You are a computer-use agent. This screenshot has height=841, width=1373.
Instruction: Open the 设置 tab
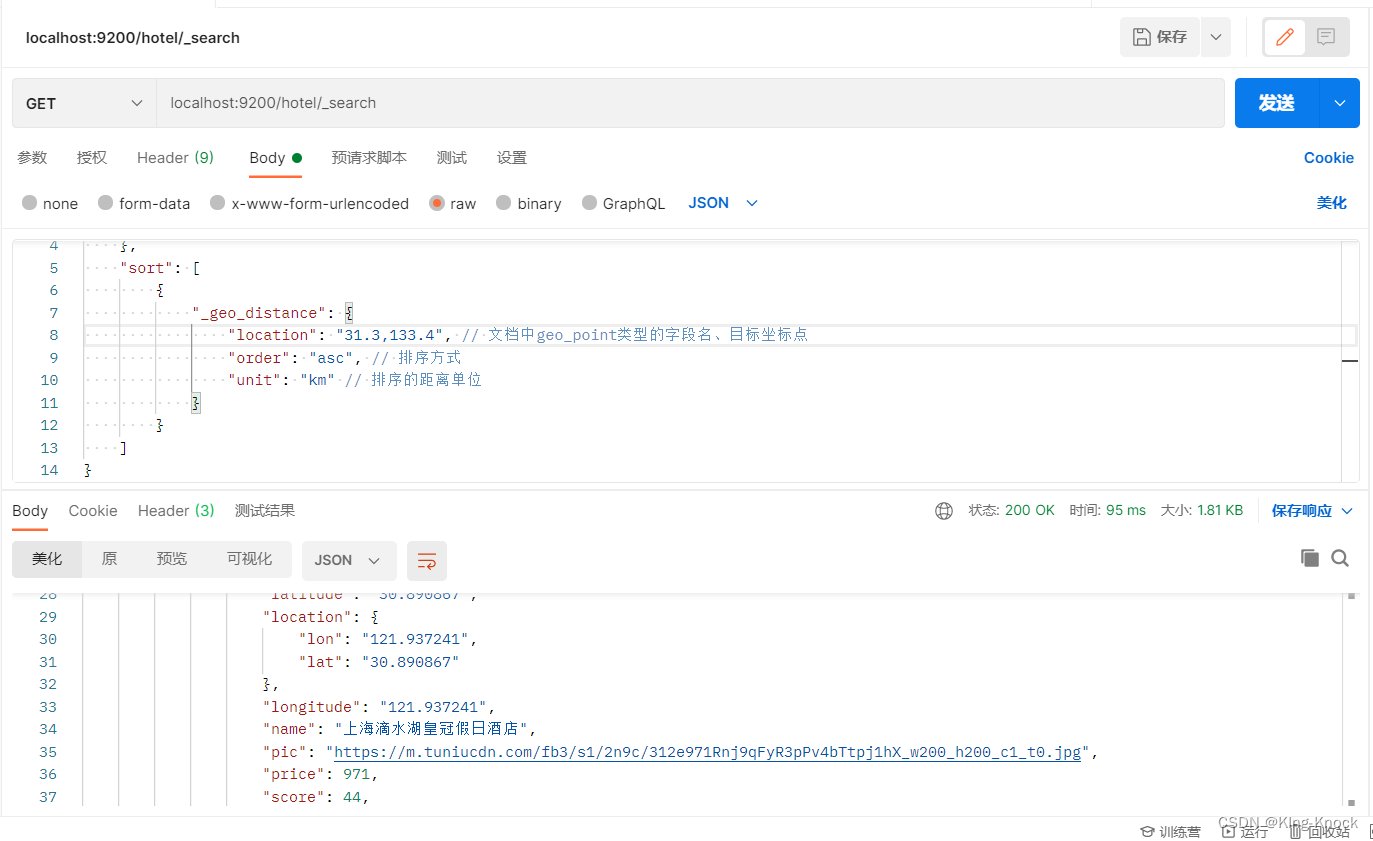tap(512, 158)
